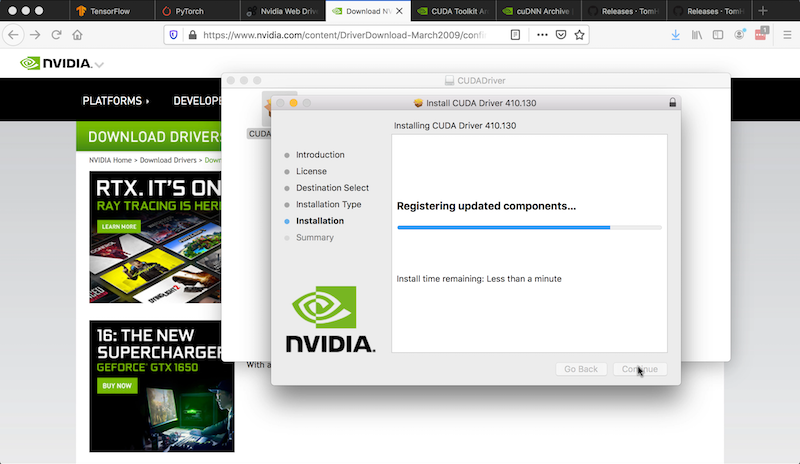Click the CUDADriver window title bar
800x464 pixels.
476,80
